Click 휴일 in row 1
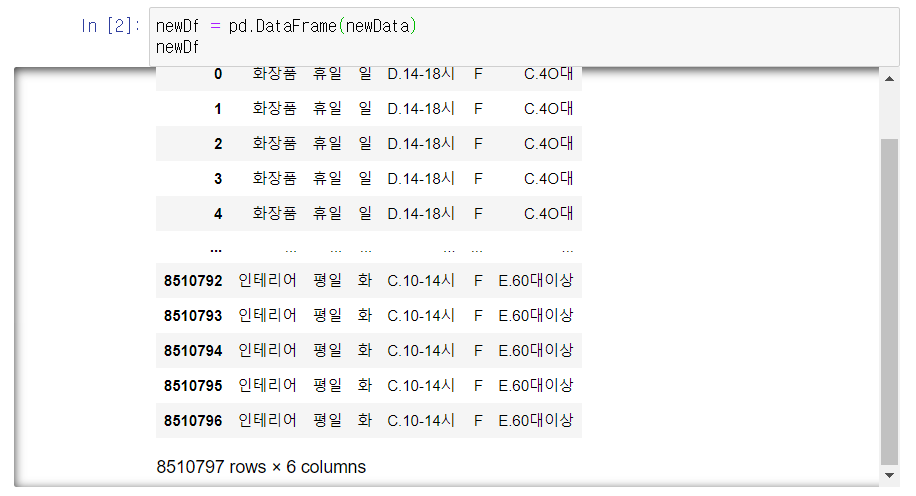 [x=327, y=109]
